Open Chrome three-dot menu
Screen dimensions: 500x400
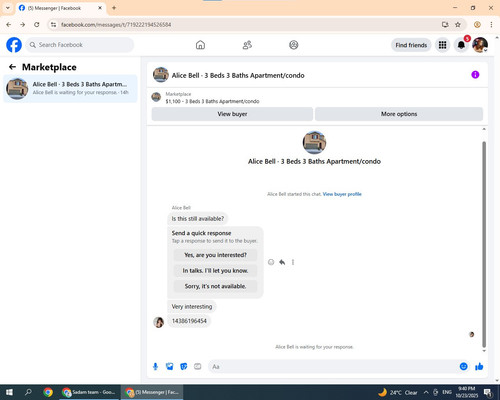tap(491, 25)
